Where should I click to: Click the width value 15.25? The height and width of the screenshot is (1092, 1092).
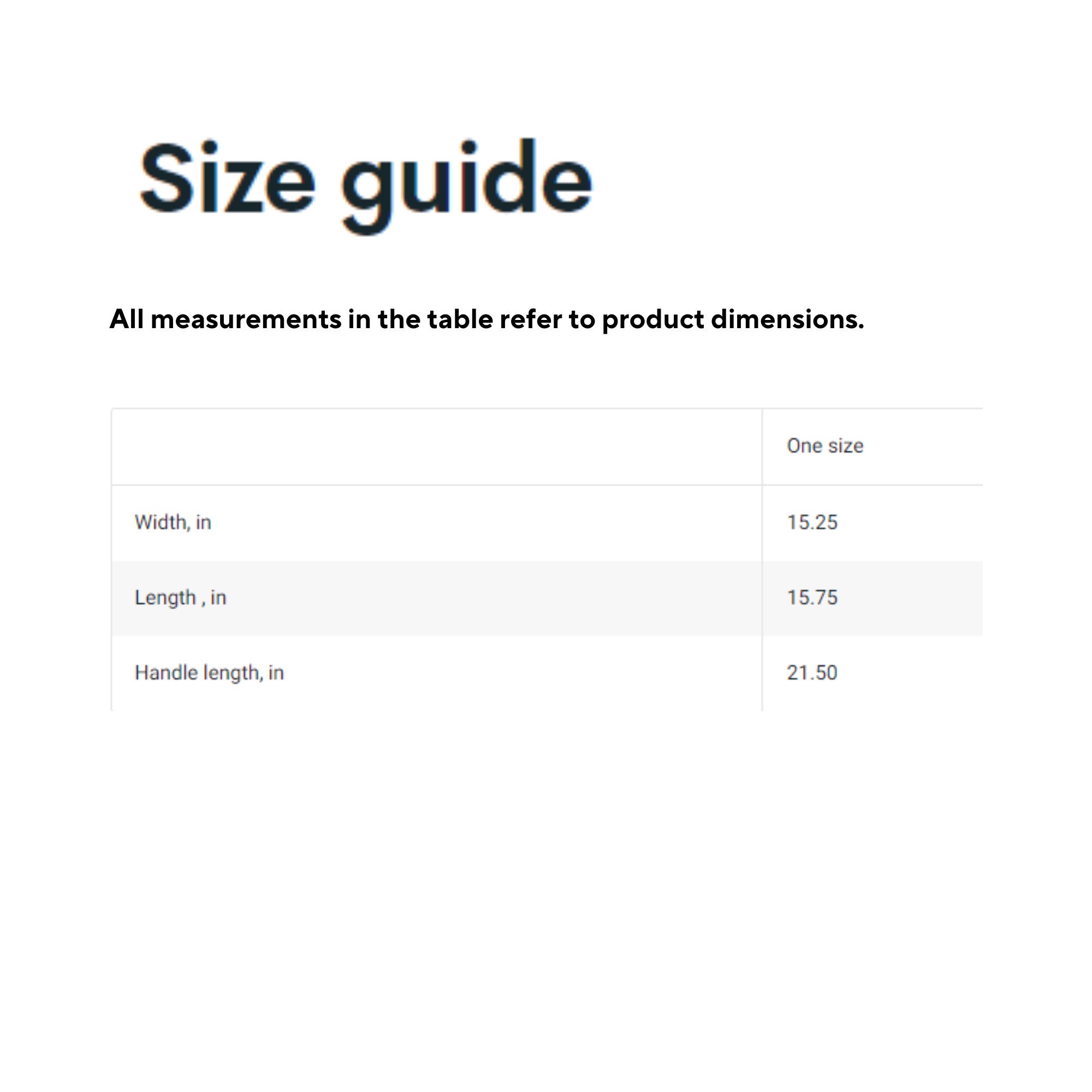coord(812,523)
